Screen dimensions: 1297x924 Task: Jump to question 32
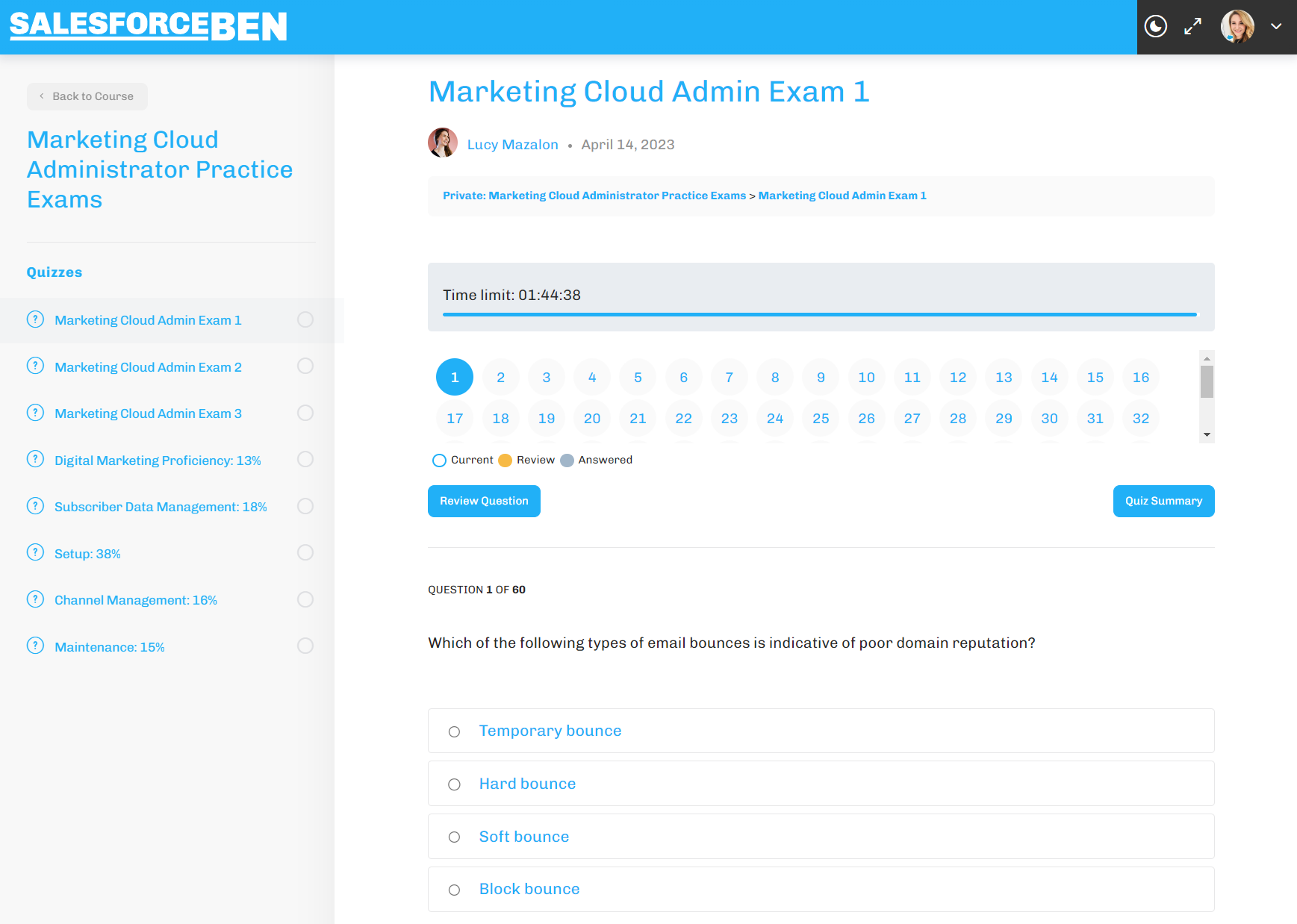[1141, 418]
